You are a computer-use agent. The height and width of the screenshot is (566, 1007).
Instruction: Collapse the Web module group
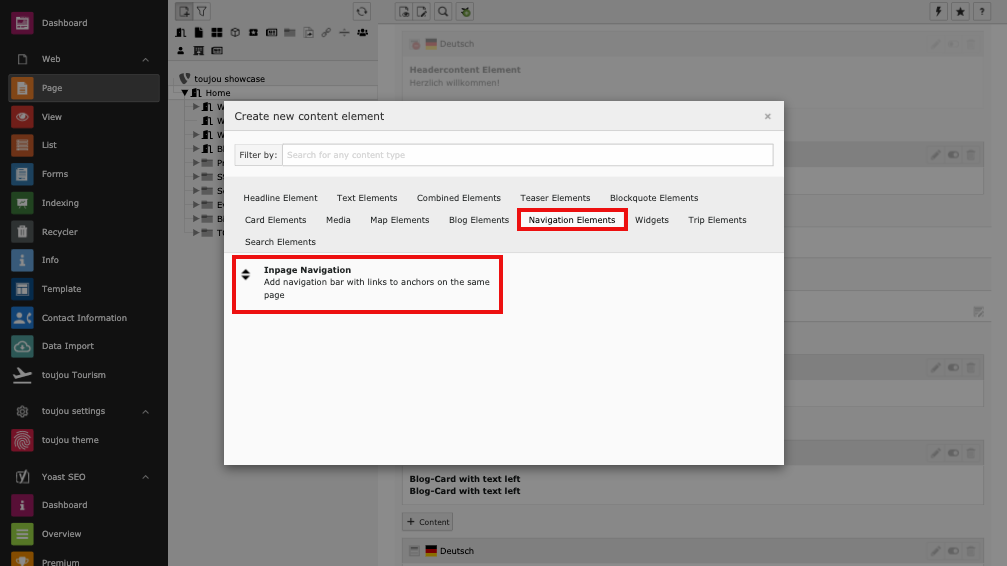[146, 60]
